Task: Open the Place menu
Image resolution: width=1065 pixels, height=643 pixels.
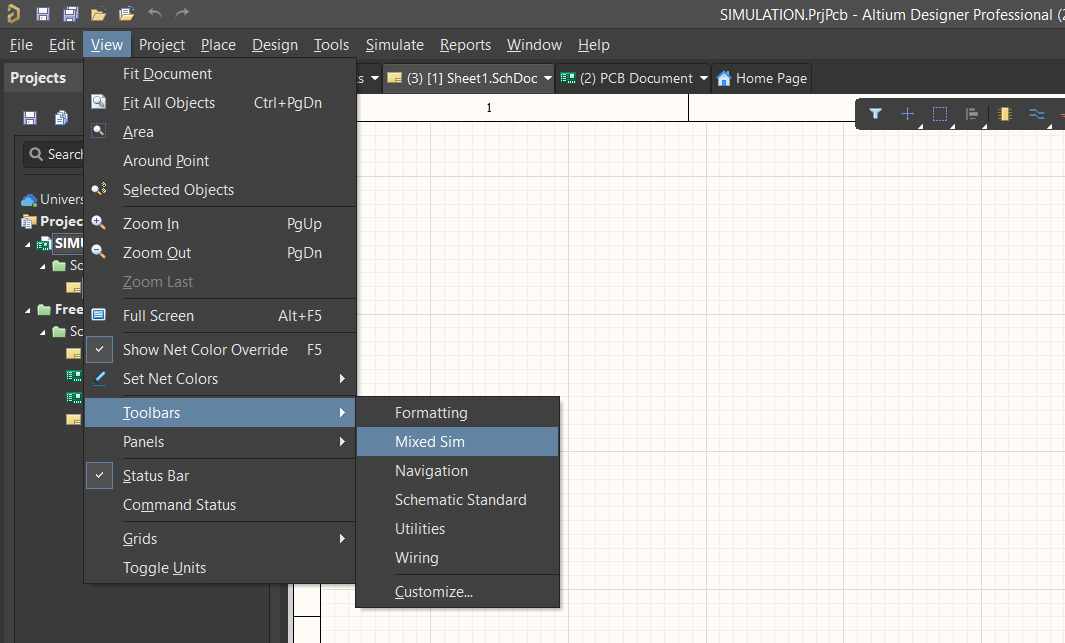Action: click(218, 45)
